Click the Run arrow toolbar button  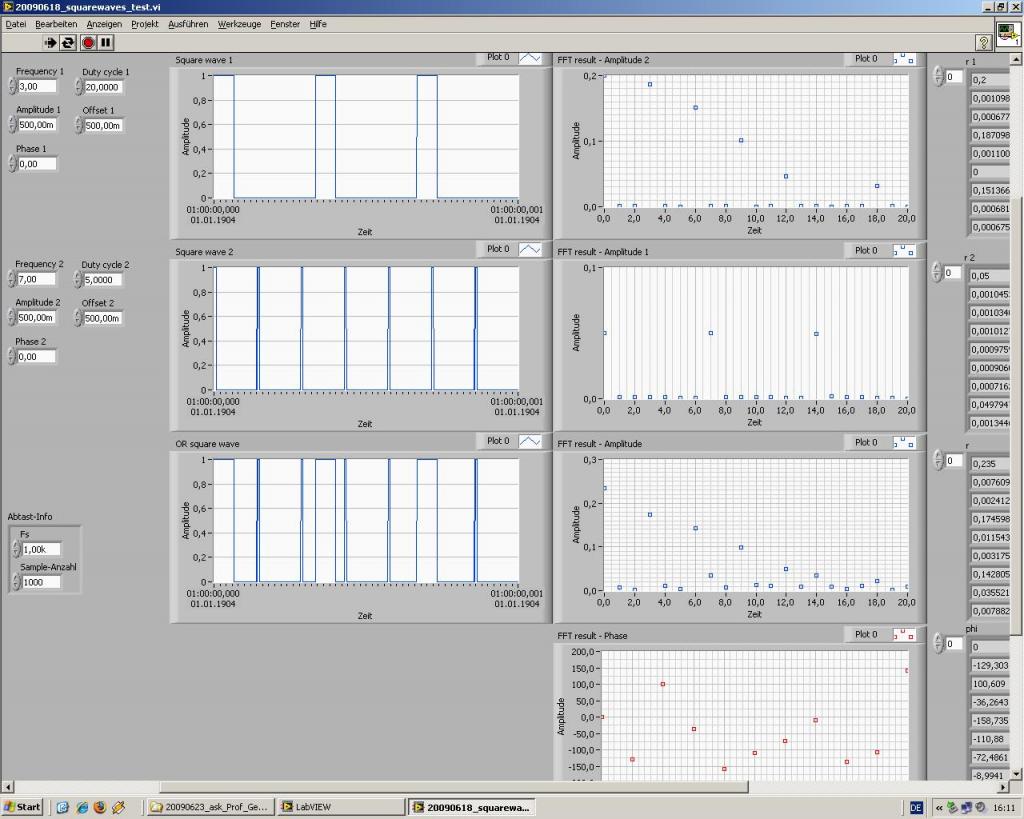tap(50, 42)
